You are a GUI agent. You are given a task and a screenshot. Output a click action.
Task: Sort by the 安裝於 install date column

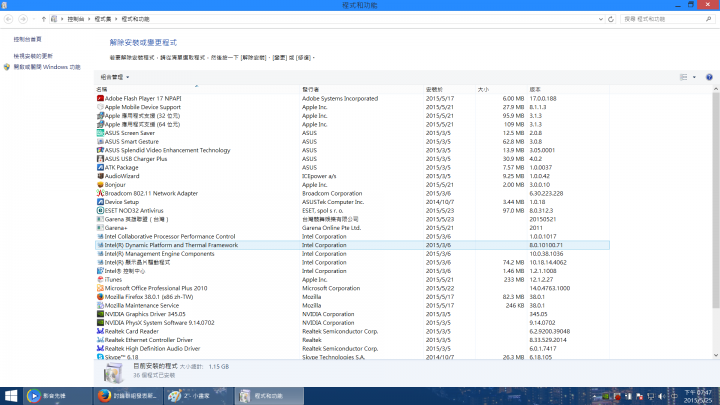pyautogui.click(x=450, y=90)
